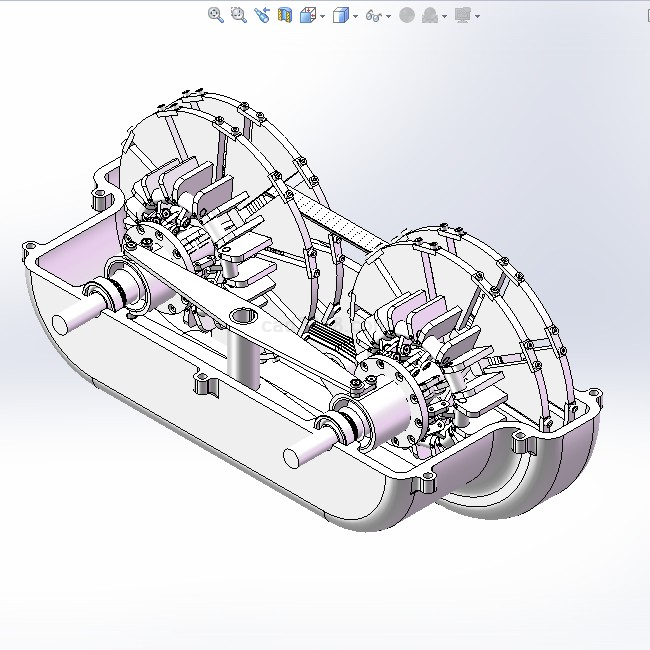
Task: Activate the Zoom to Area tool
Action: (238, 15)
